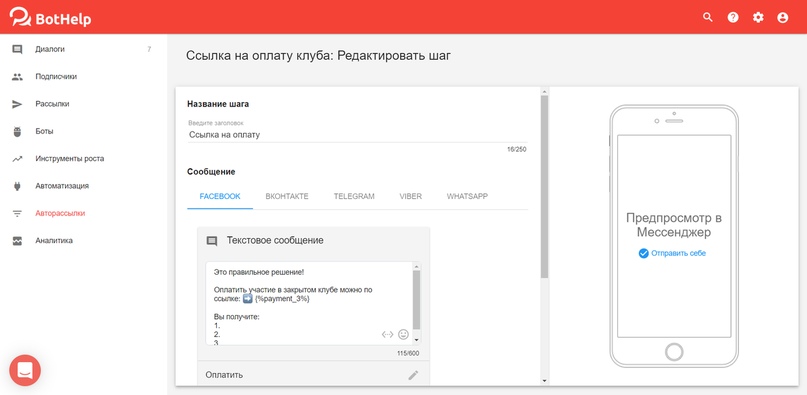Open the search icon in header
This screenshot has height=395, width=807.
708,18
